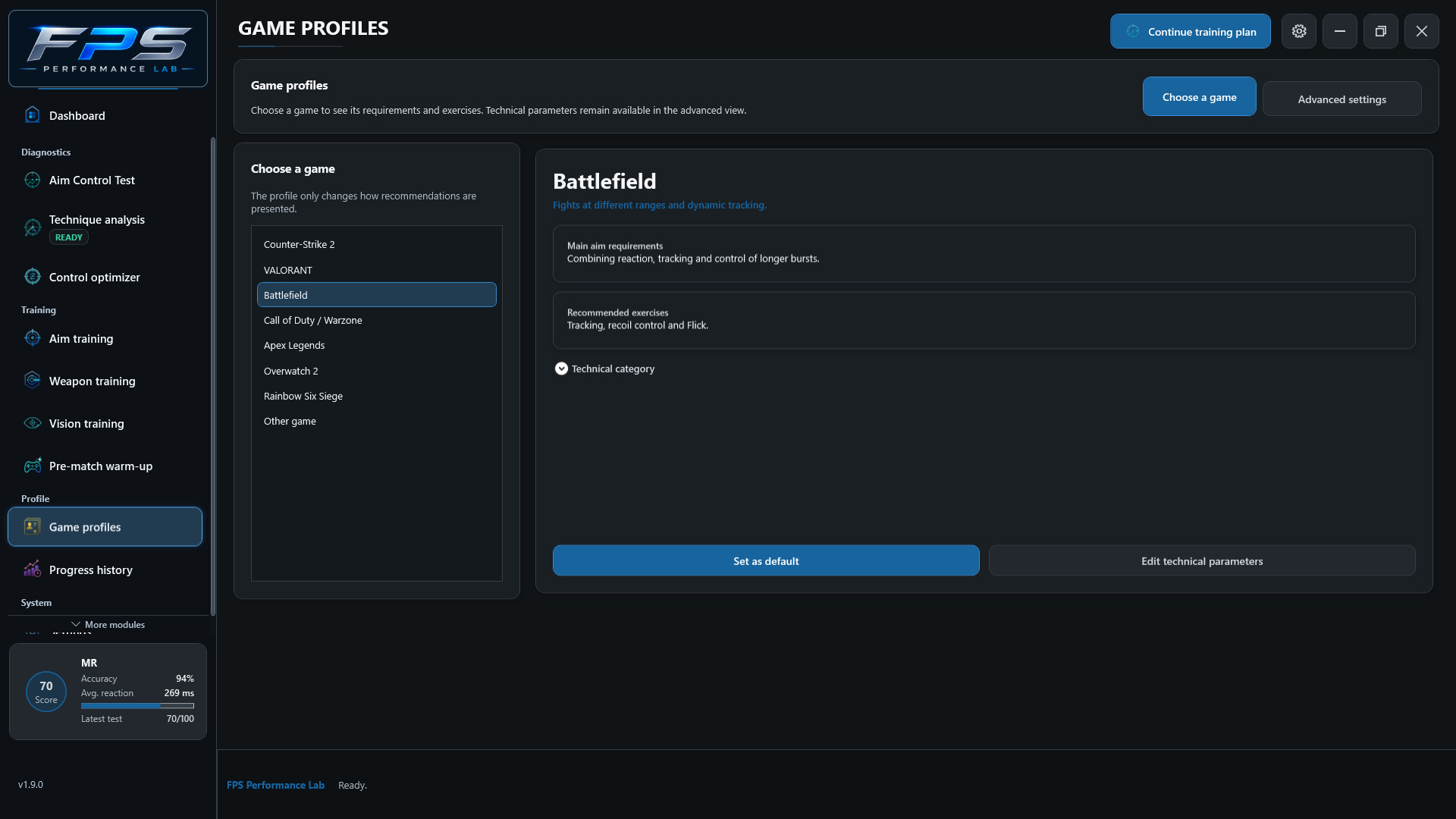Open Weapon training label in sidebar

point(92,381)
